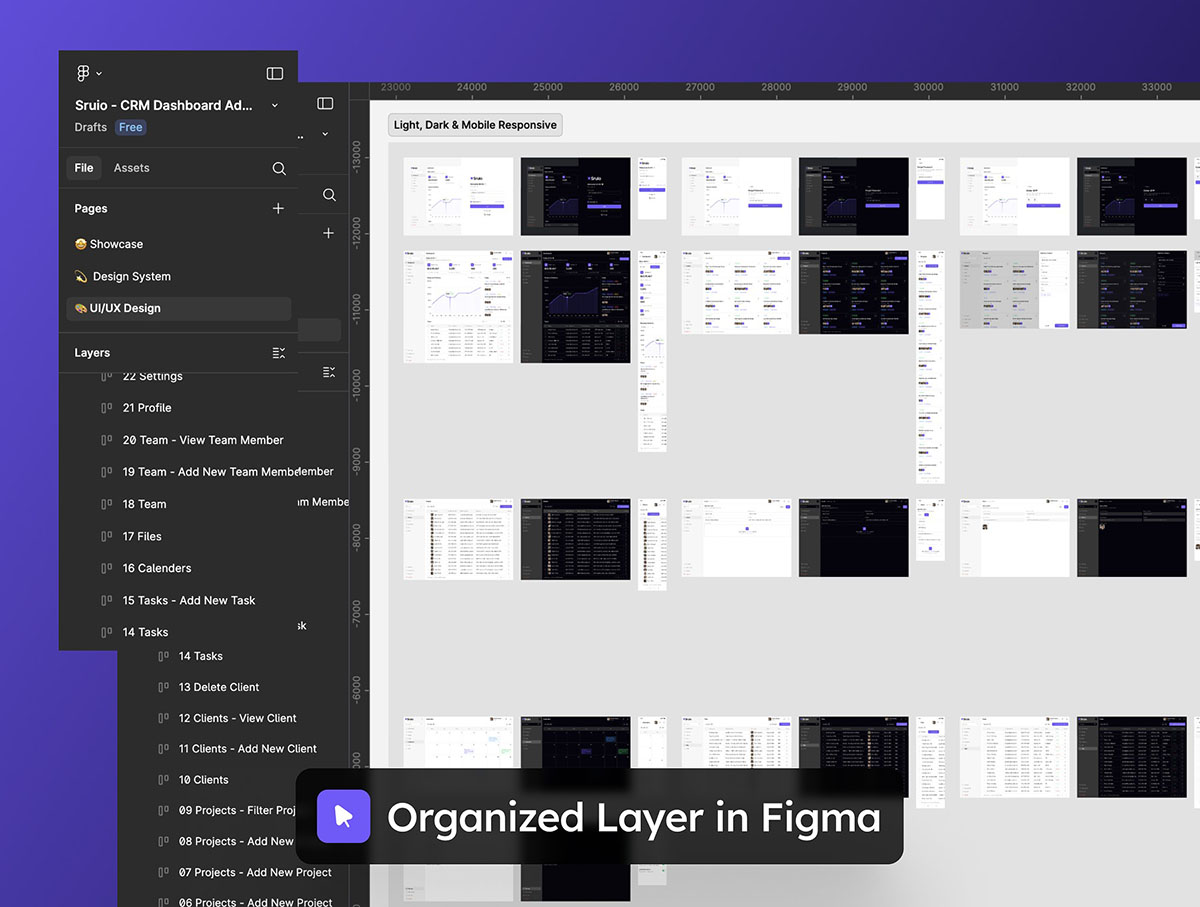Image resolution: width=1200 pixels, height=907 pixels.
Task: Click the frame icon beside 12 Clients - View Client
Action: click(163, 718)
